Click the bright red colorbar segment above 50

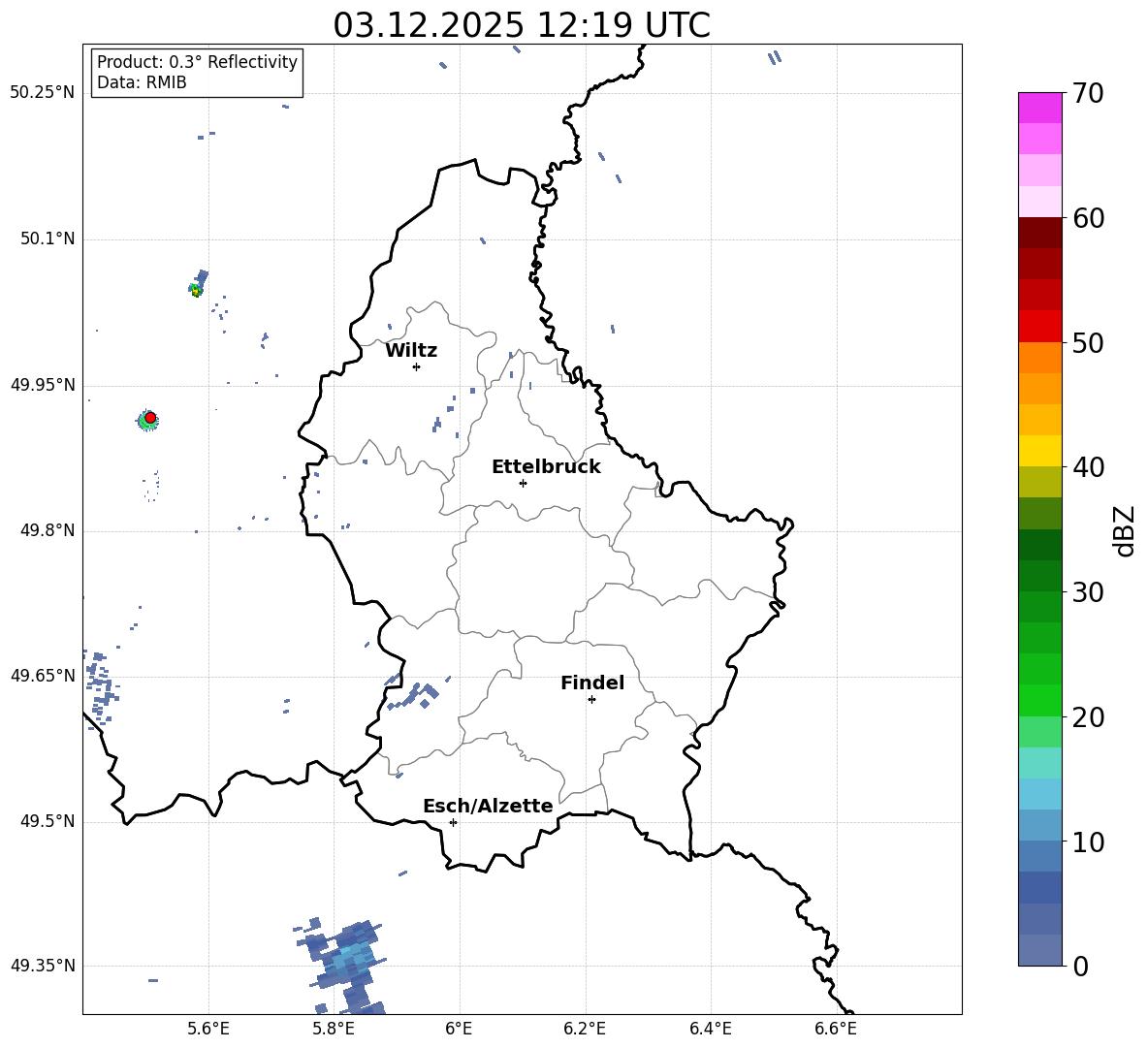[1039, 327]
